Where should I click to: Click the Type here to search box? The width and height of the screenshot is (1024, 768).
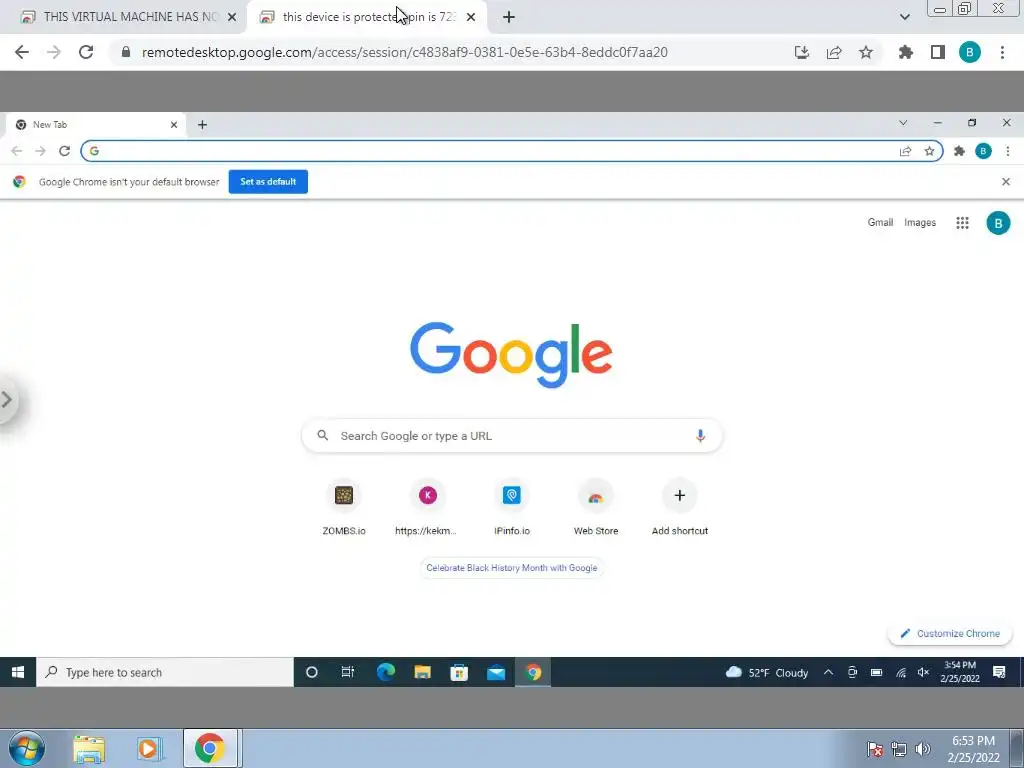point(165,672)
